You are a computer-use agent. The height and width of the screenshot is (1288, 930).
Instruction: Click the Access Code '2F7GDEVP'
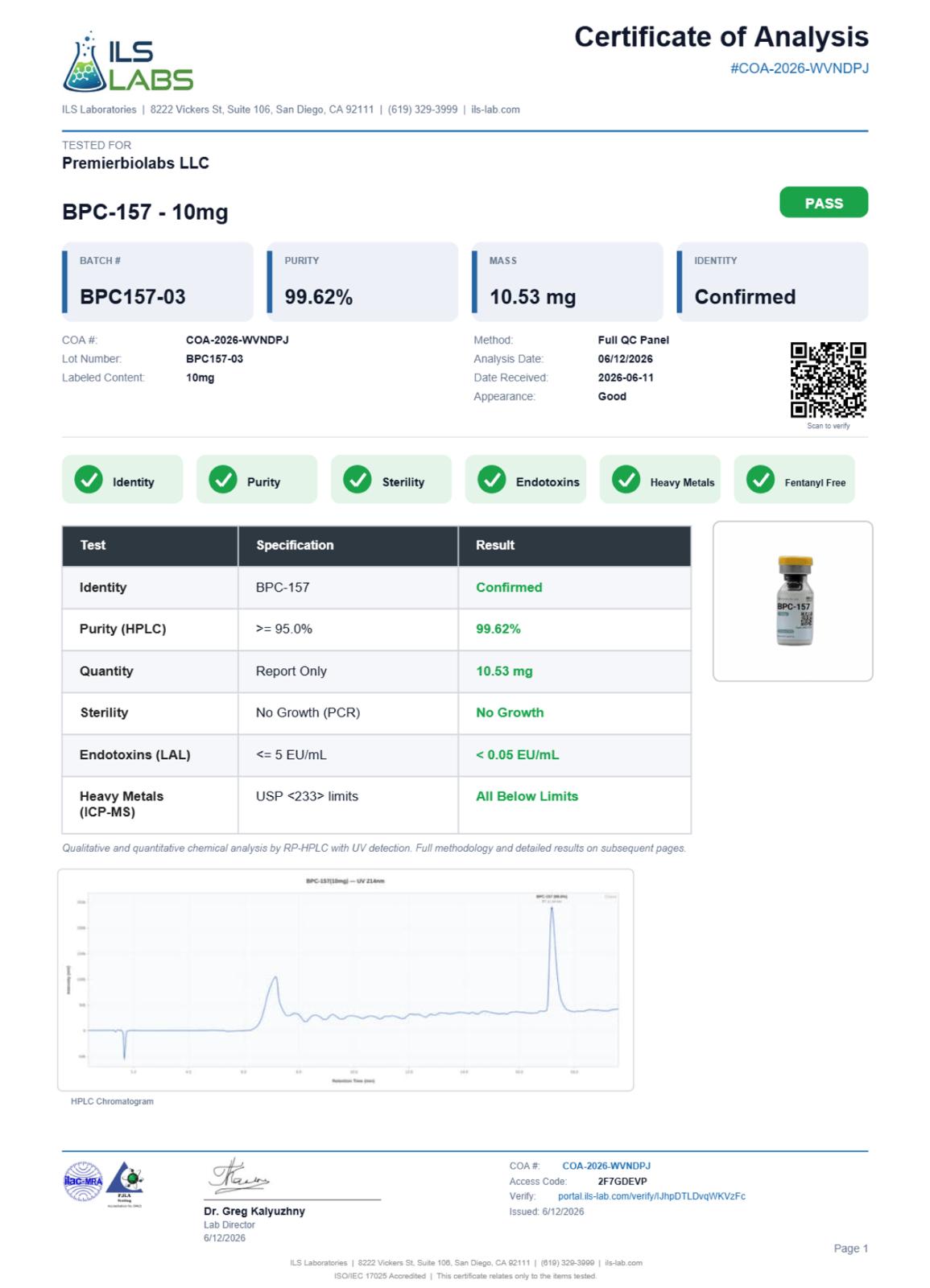622,1181
